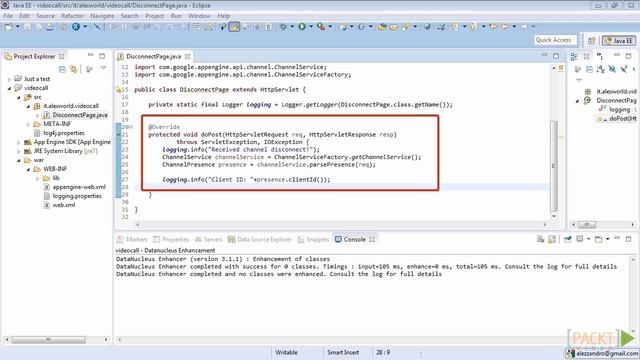Open the Debug dropdown arrow
640x360 pixels.
pyautogui.click(x=292, y=27)
